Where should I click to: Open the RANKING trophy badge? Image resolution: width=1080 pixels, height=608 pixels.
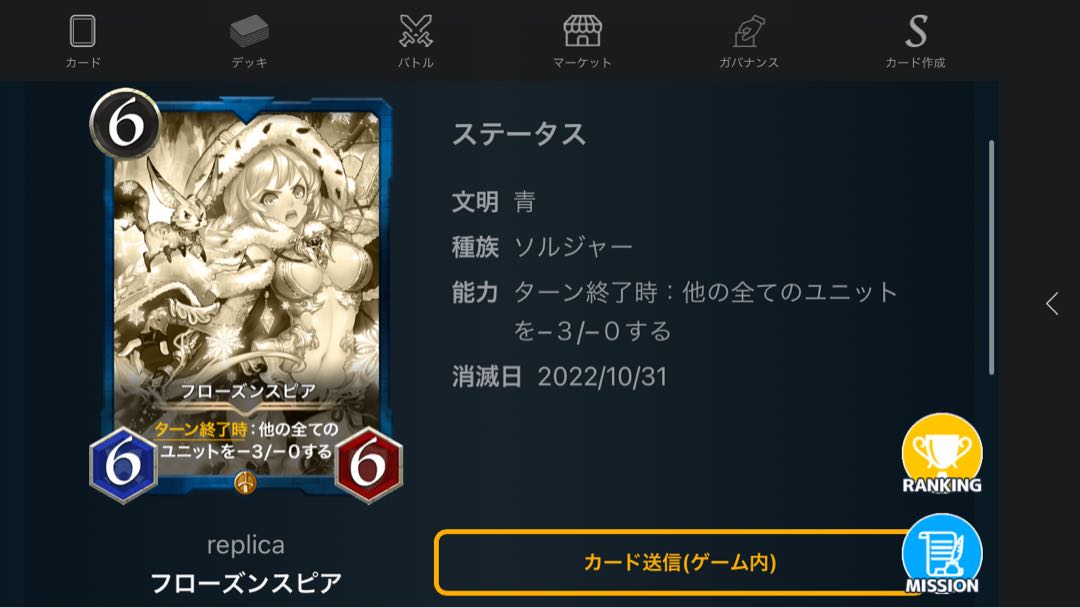click(x=942, y=453)
